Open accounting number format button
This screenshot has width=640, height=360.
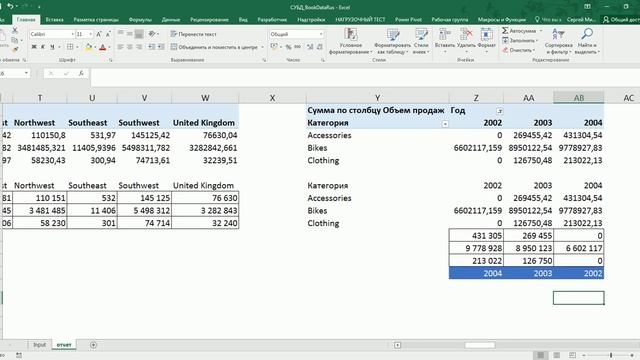[274, 47]
